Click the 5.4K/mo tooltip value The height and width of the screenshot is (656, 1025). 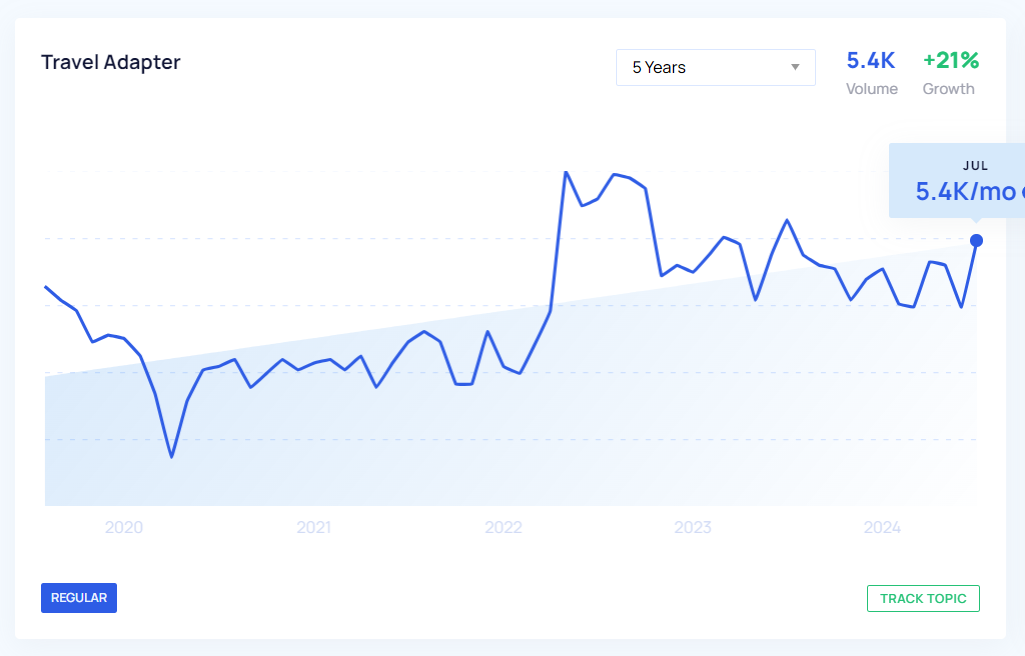pyautogui.click(x=965, y=192)
